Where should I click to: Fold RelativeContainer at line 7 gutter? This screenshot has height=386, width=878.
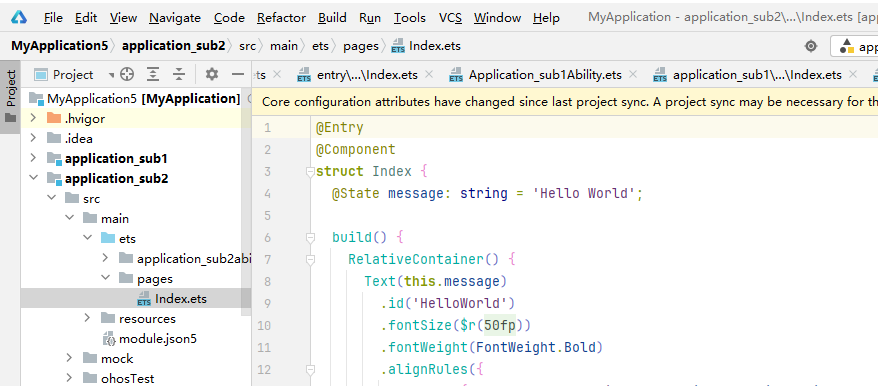pos(310,260)
